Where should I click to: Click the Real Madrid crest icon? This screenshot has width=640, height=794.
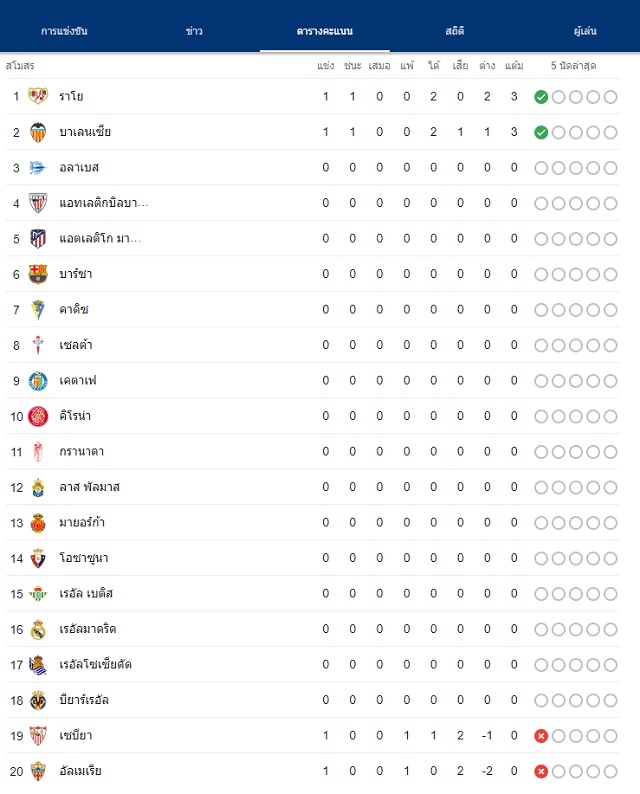click(38, 629)
